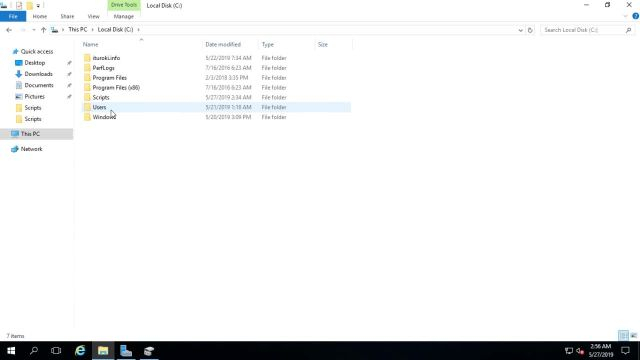The width and height of the screenshot is (640, 360).
Task: Open taskbar Search
Action: tap(34, 351)
